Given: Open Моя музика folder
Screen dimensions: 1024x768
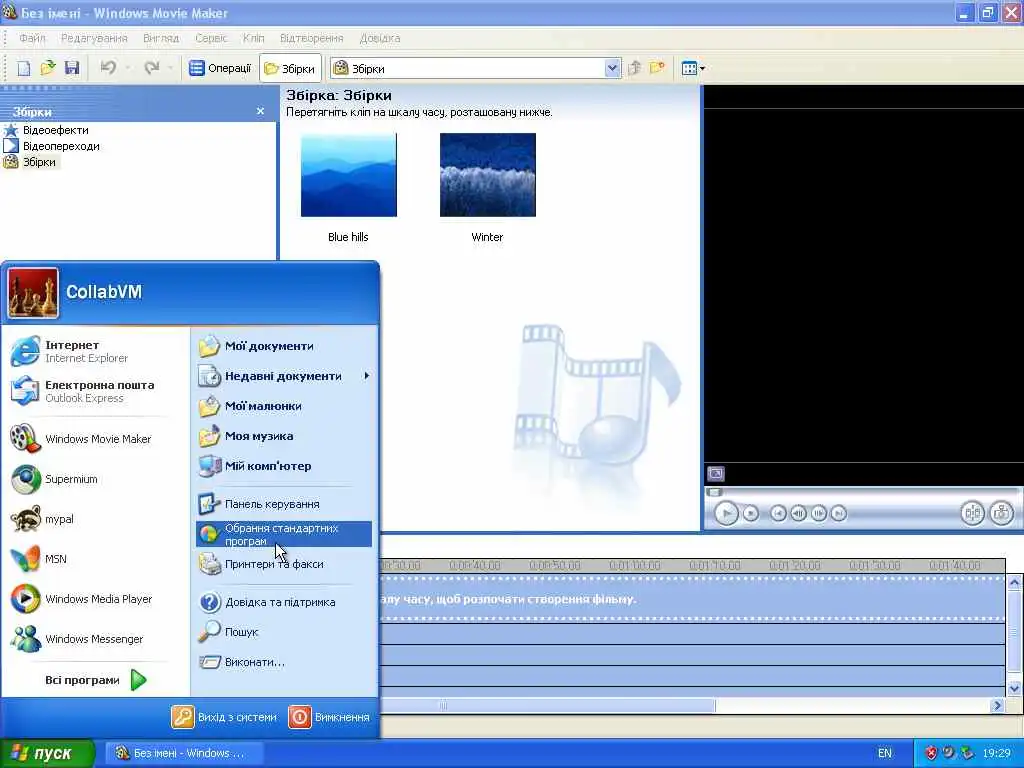Looking at the screenshot, I should [x=284, y=436].
